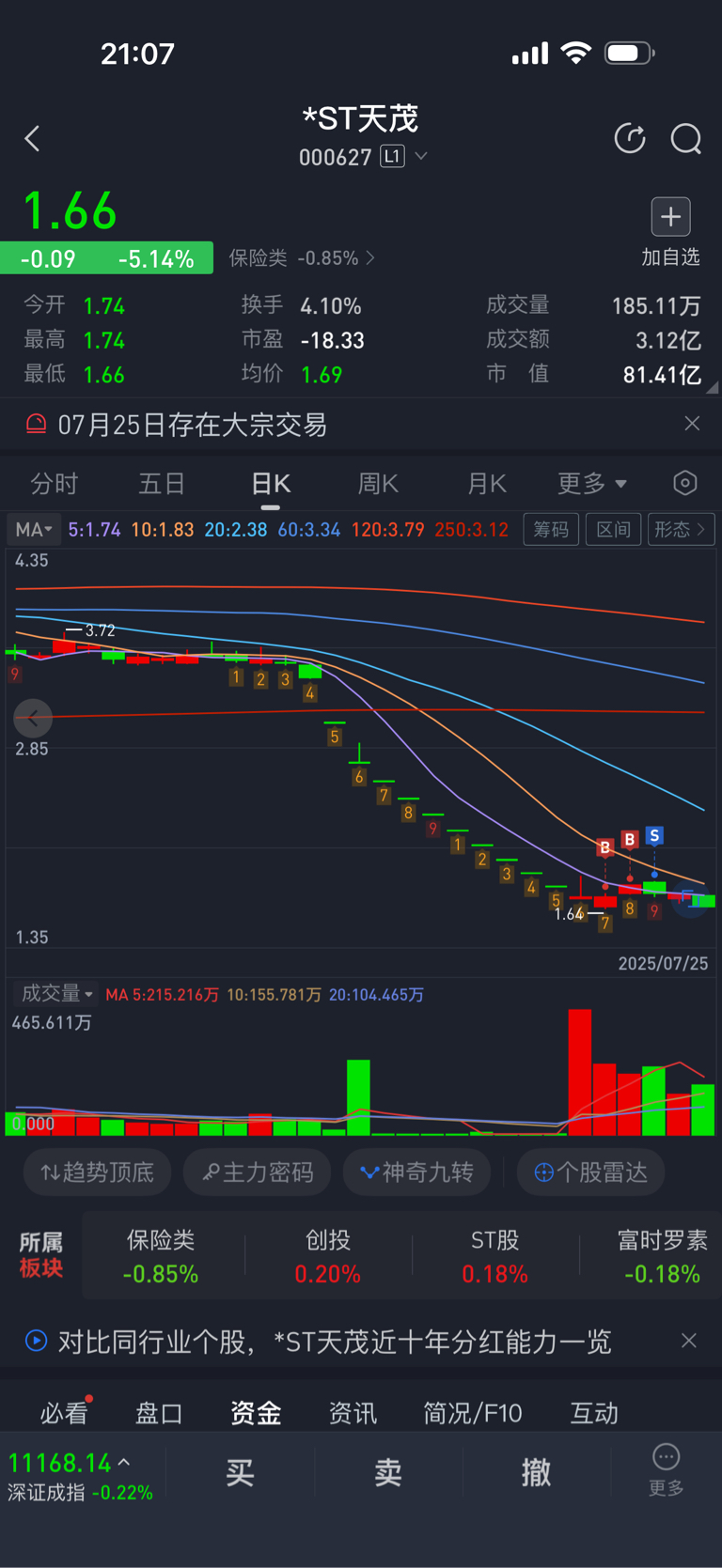
Task: Switch to 必看 bottom tab
Action: (x=64, y=1412)
